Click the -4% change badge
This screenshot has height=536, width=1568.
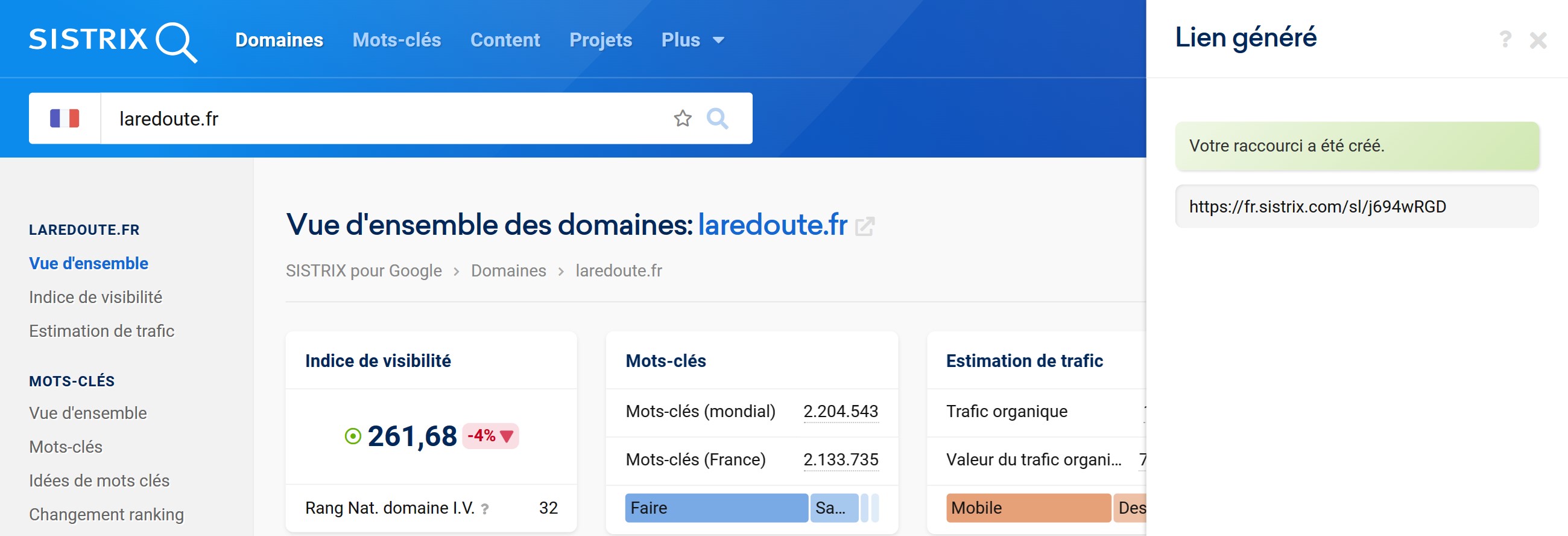pos(490,436)
